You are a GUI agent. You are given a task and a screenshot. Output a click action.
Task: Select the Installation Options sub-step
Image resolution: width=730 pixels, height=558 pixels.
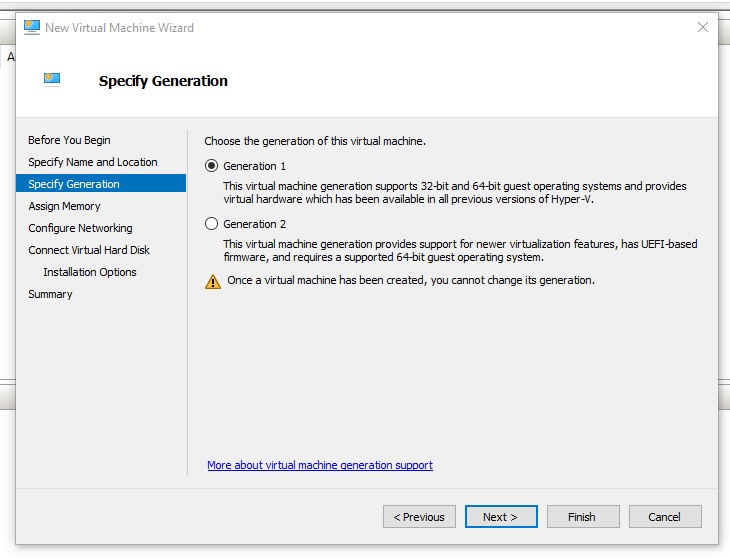[90, 272]
